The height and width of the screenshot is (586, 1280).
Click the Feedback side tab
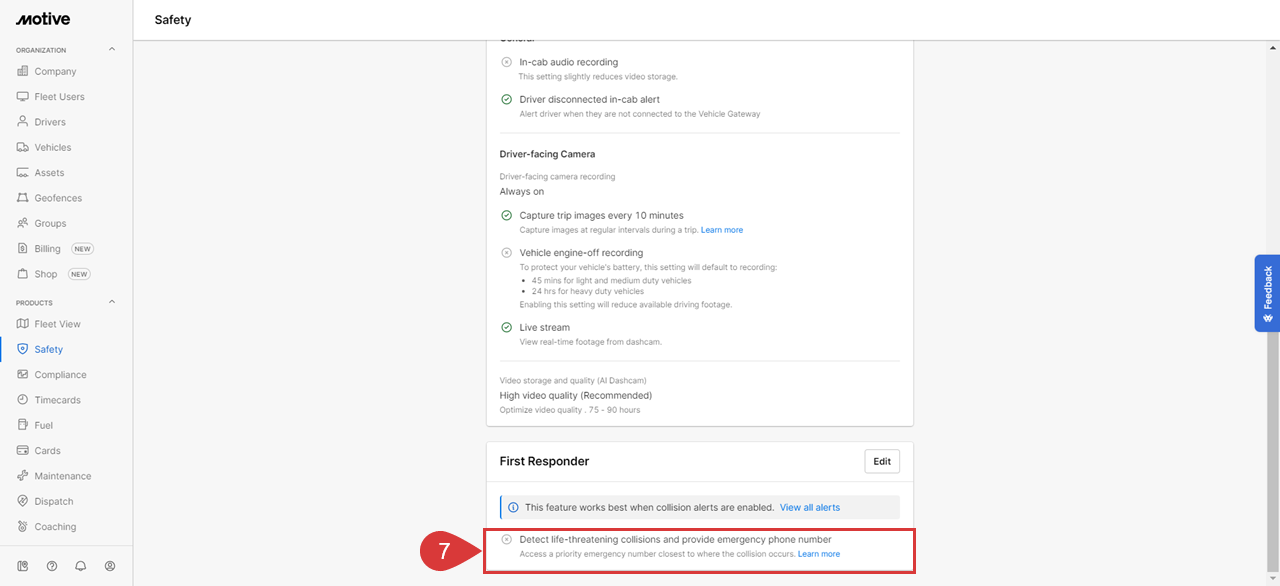pos(1267,293)
